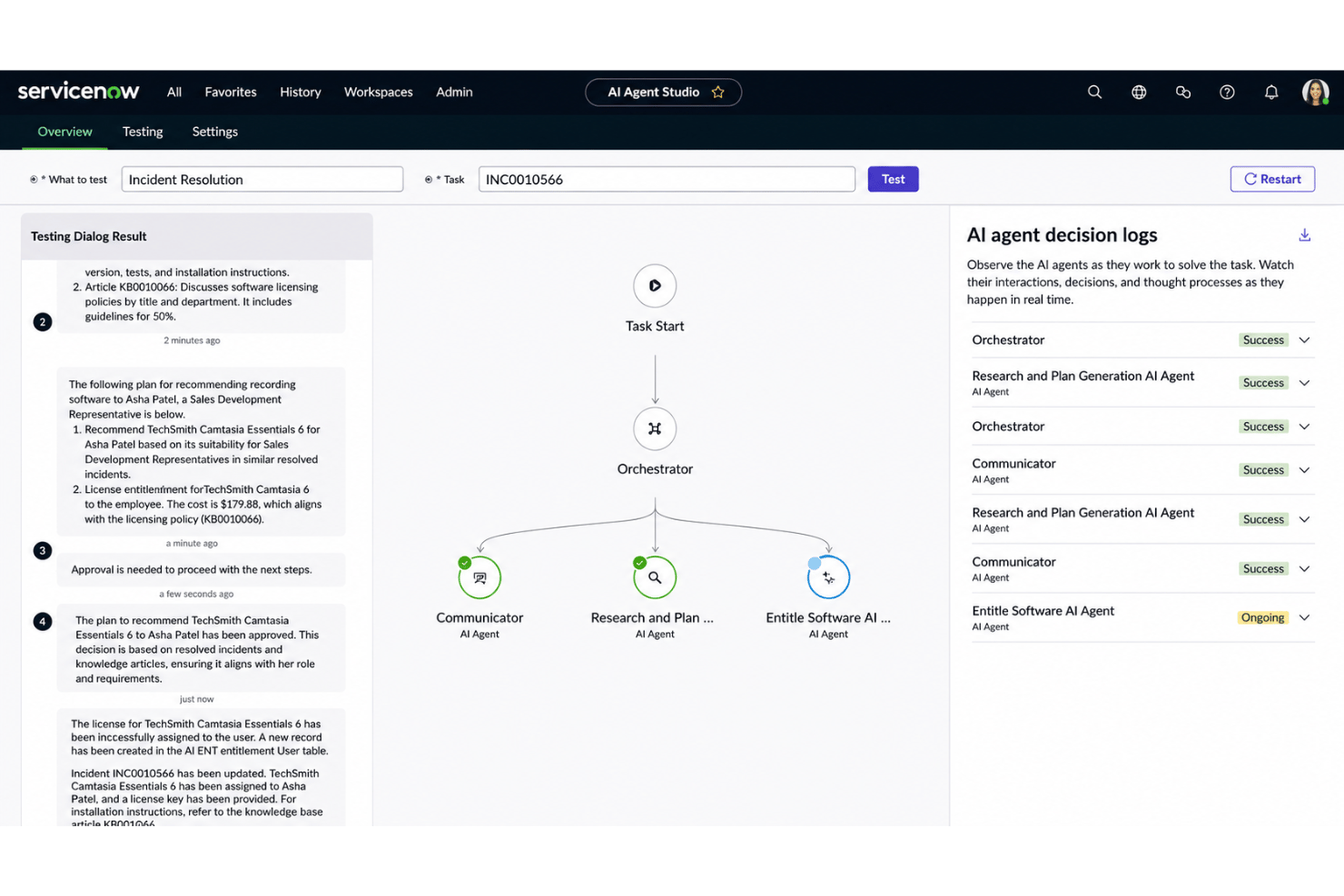Select the Communicator agent node
This screenshot has height=896, width=1344.
479,577
